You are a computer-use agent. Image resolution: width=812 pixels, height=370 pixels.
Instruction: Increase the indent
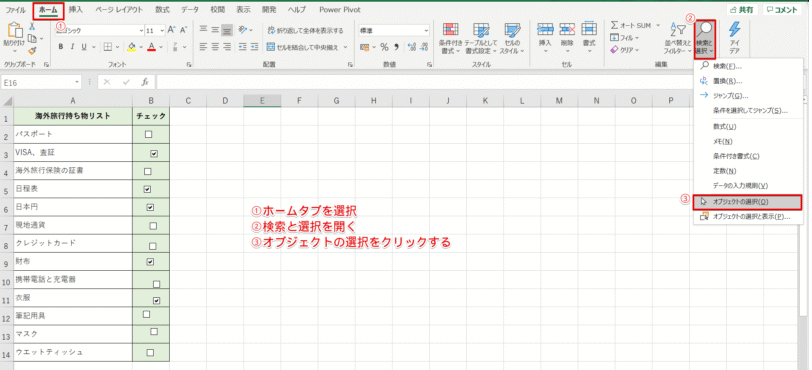click(254, 47)
